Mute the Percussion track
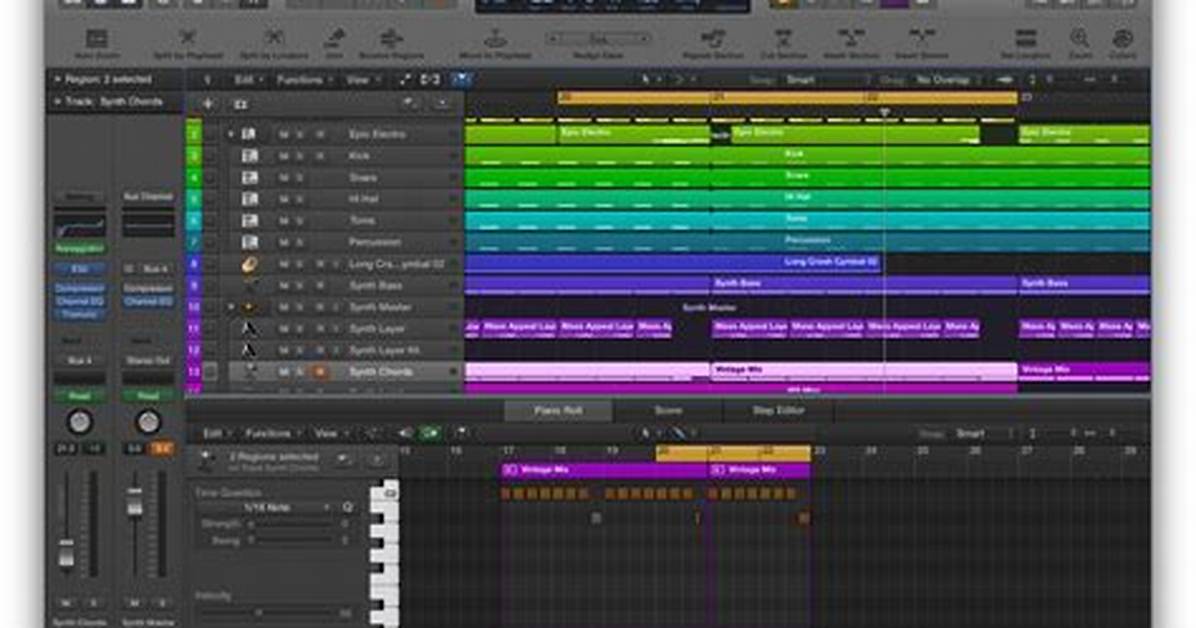 tap(284, 242)
